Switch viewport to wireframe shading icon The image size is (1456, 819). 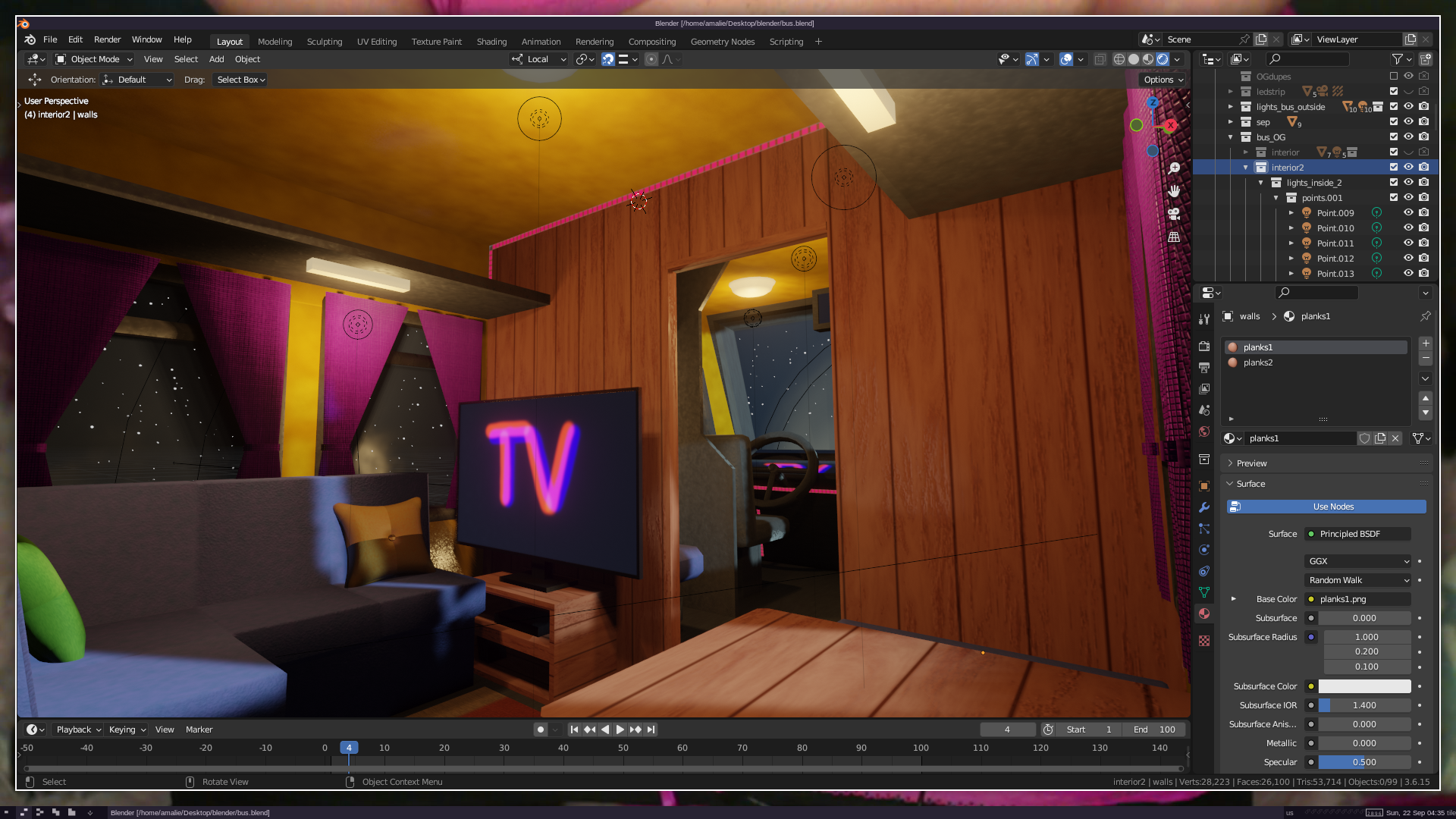[x=1119, y=59]
